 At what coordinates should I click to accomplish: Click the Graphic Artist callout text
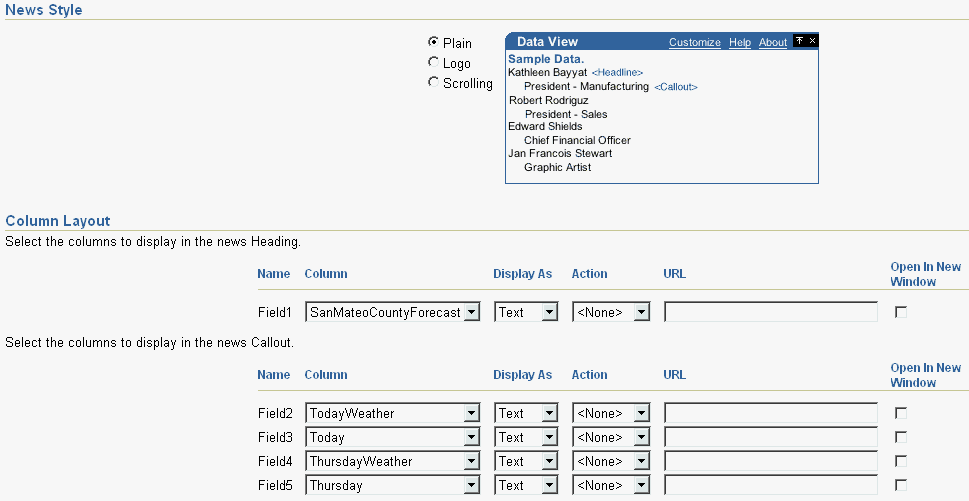(557, 167)
